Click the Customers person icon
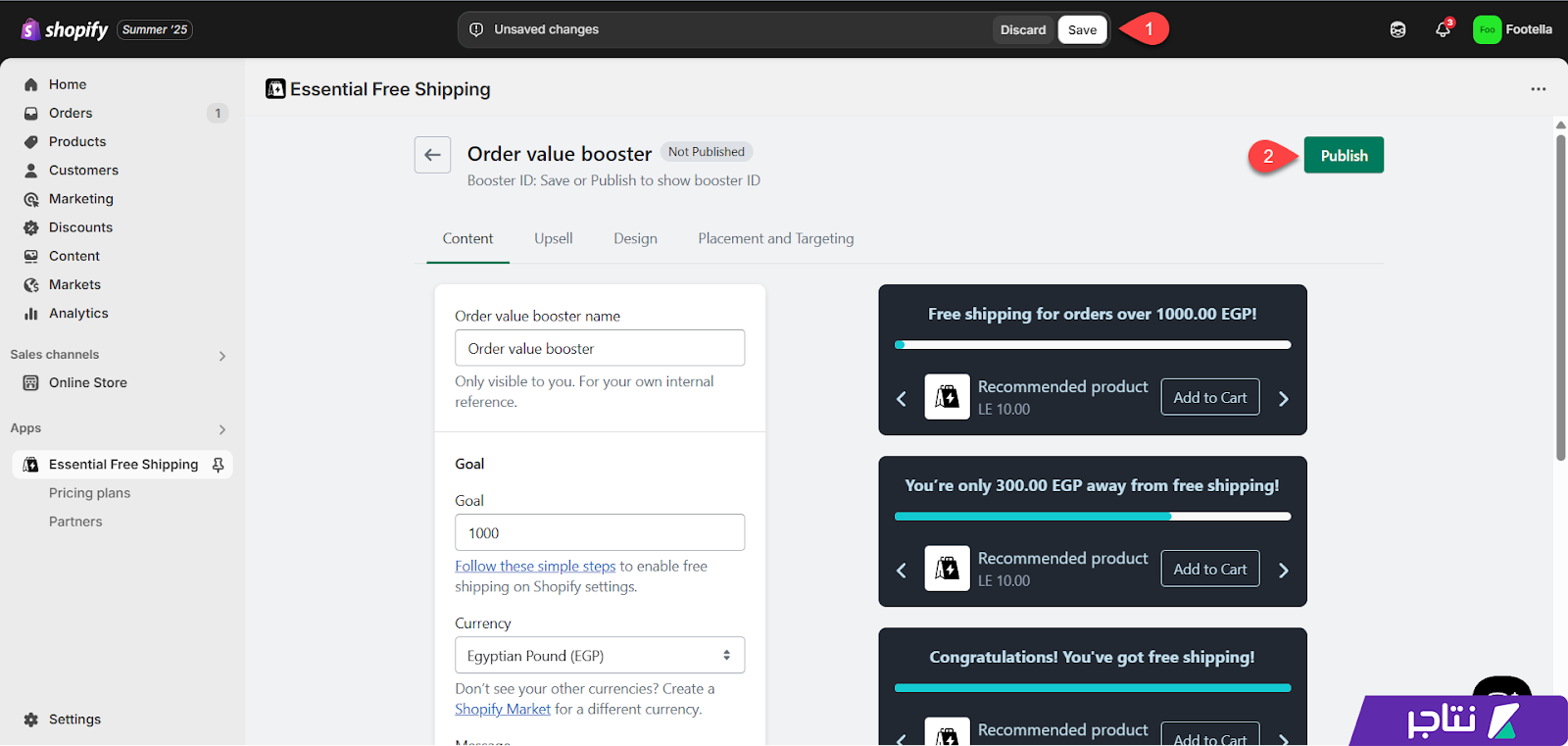The image size is (1568, 746). pyautogui.click(x=31, y=170)
